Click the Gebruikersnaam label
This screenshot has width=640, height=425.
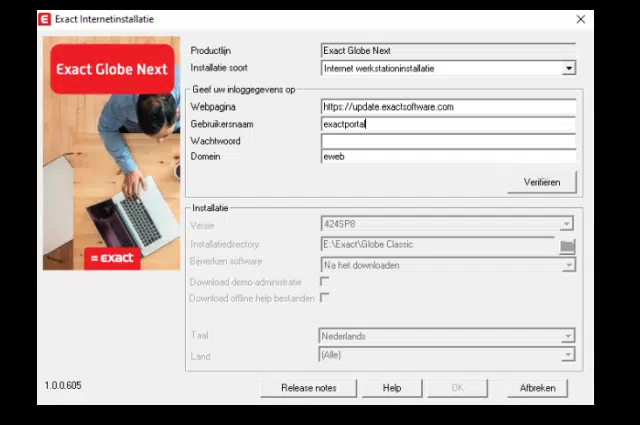222,124
